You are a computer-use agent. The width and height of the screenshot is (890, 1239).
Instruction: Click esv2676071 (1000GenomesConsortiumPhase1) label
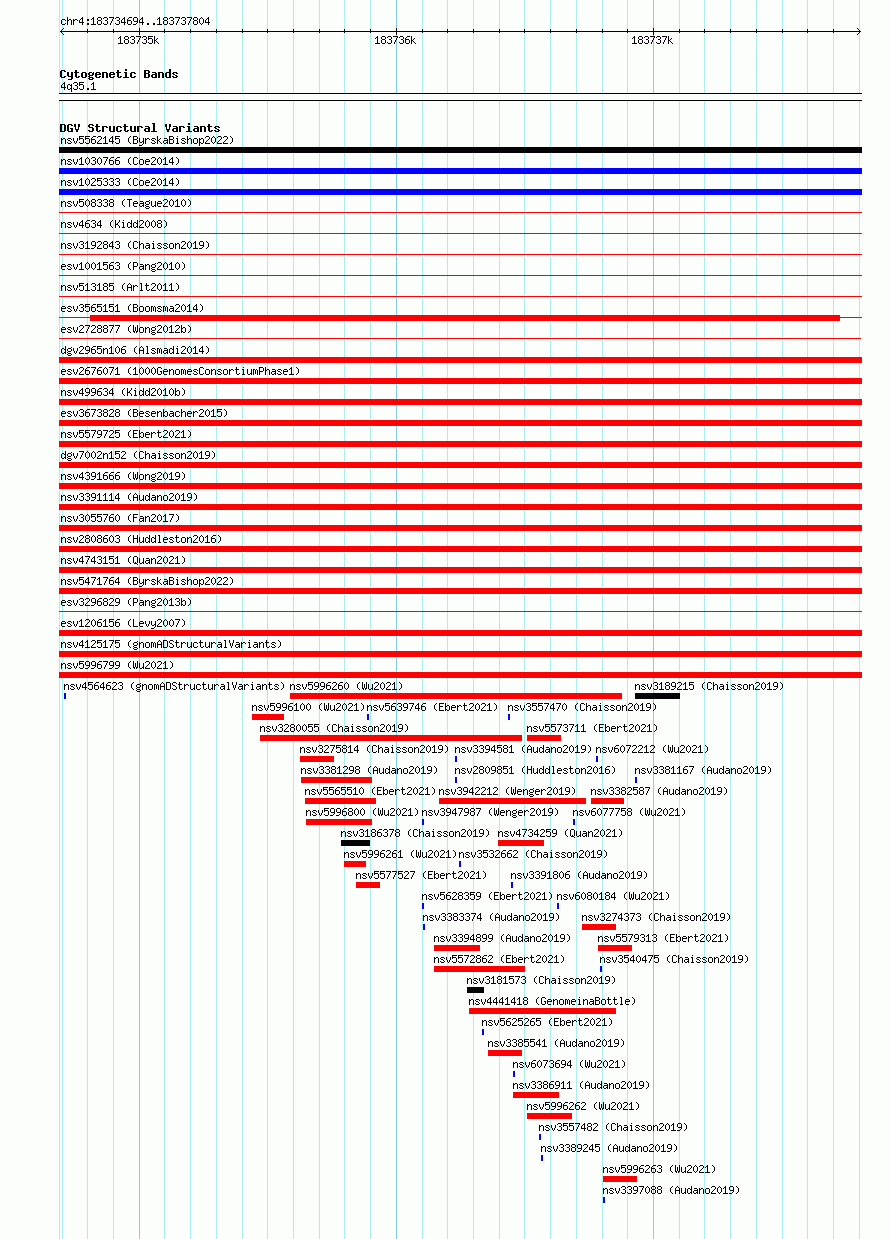point(180,372)
